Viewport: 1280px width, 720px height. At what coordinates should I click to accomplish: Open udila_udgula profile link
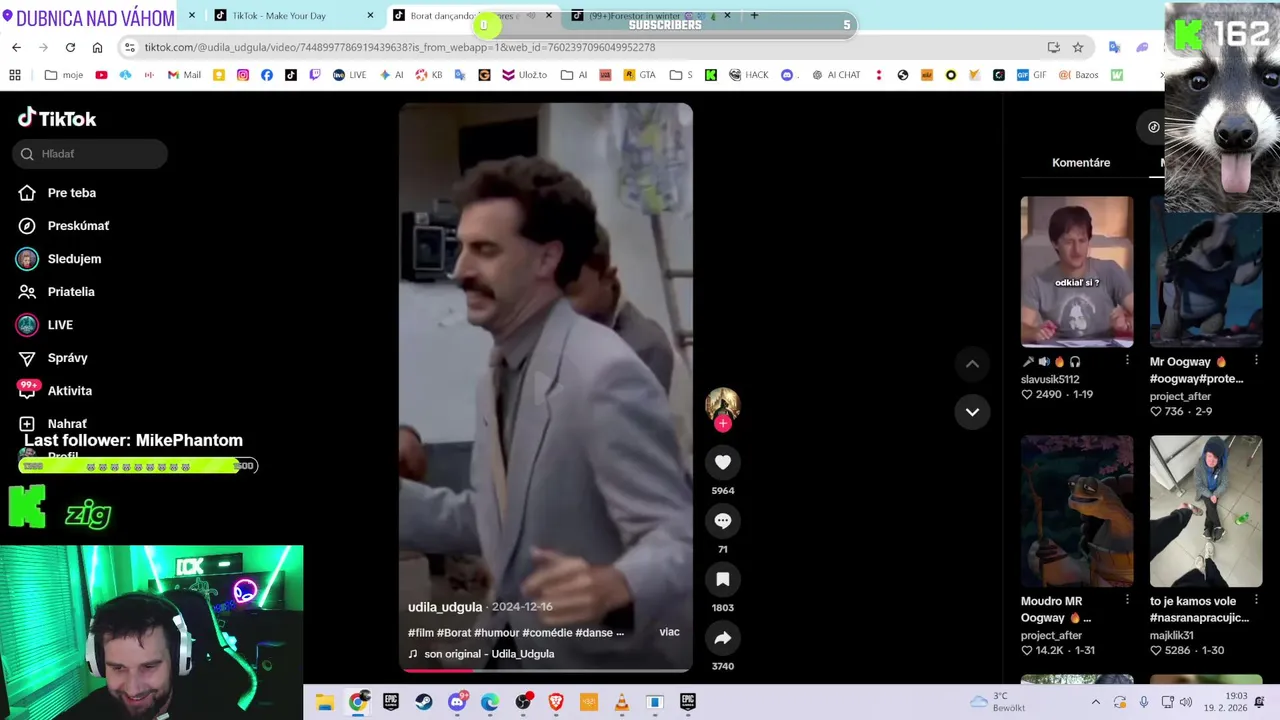point(445,607)
